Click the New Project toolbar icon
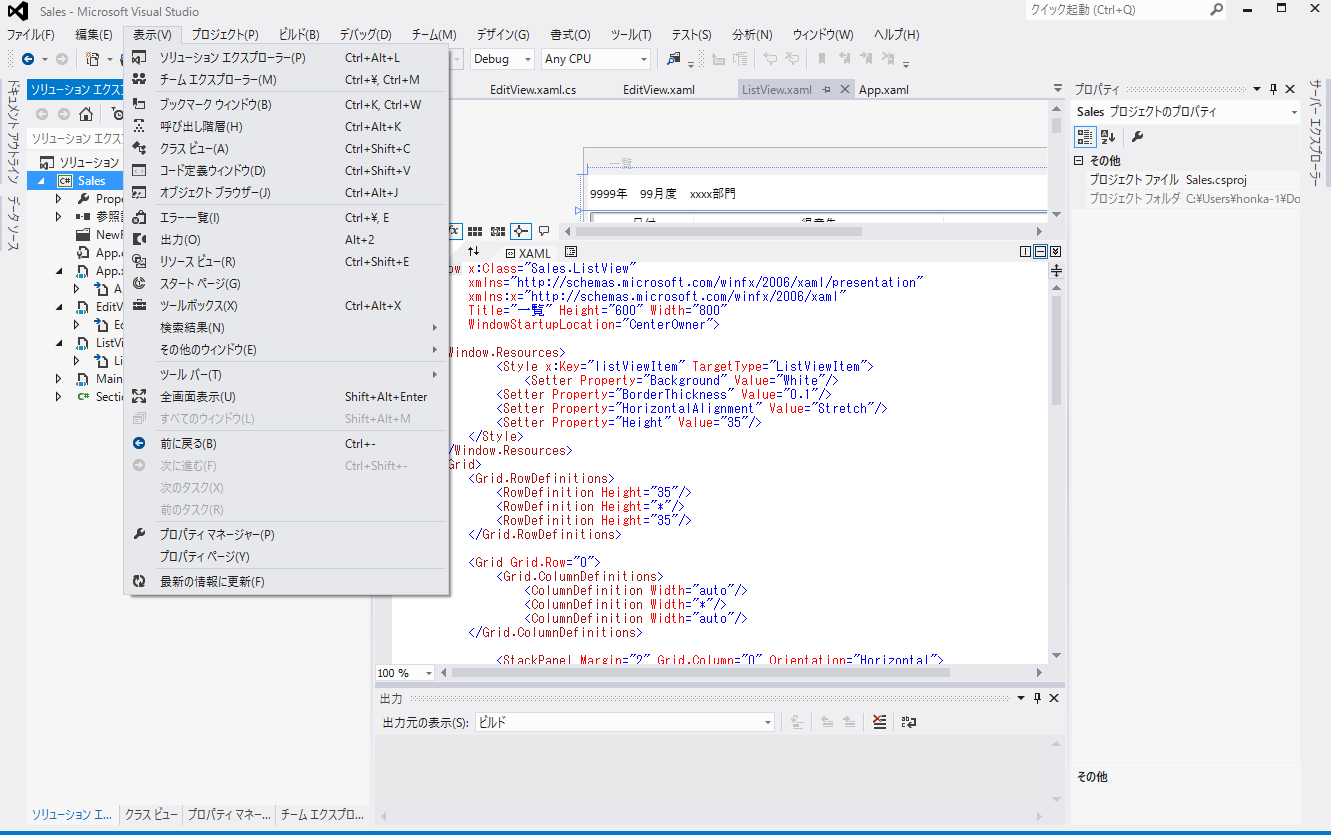The height and width of the screenshot is (835, 1331). (93, 59)
